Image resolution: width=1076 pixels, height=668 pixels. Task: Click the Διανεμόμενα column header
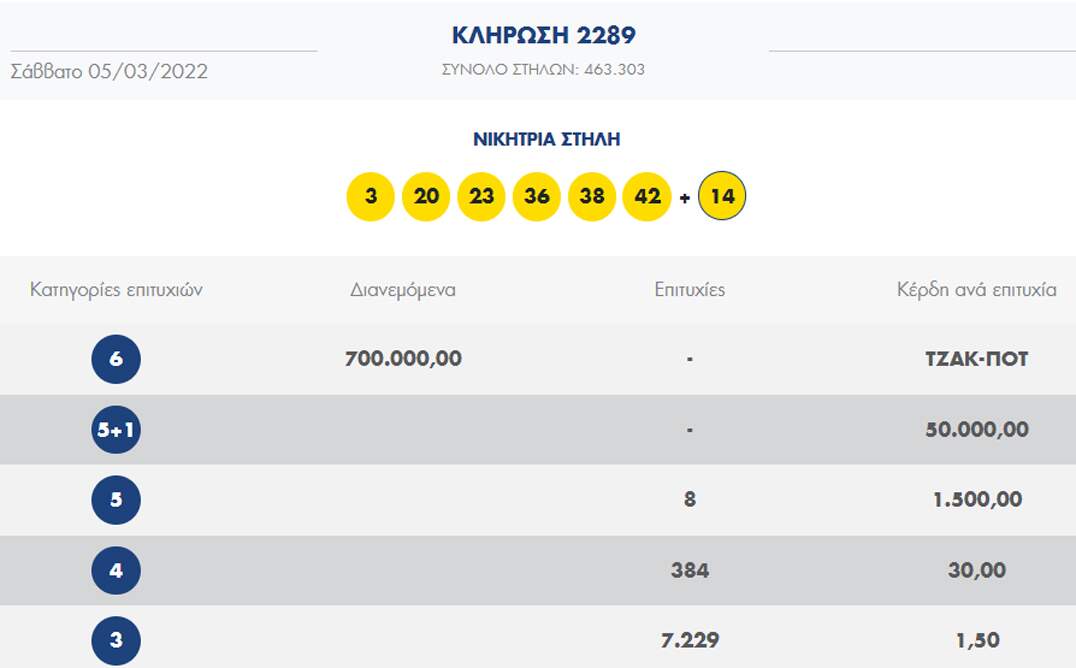[403, 290]
